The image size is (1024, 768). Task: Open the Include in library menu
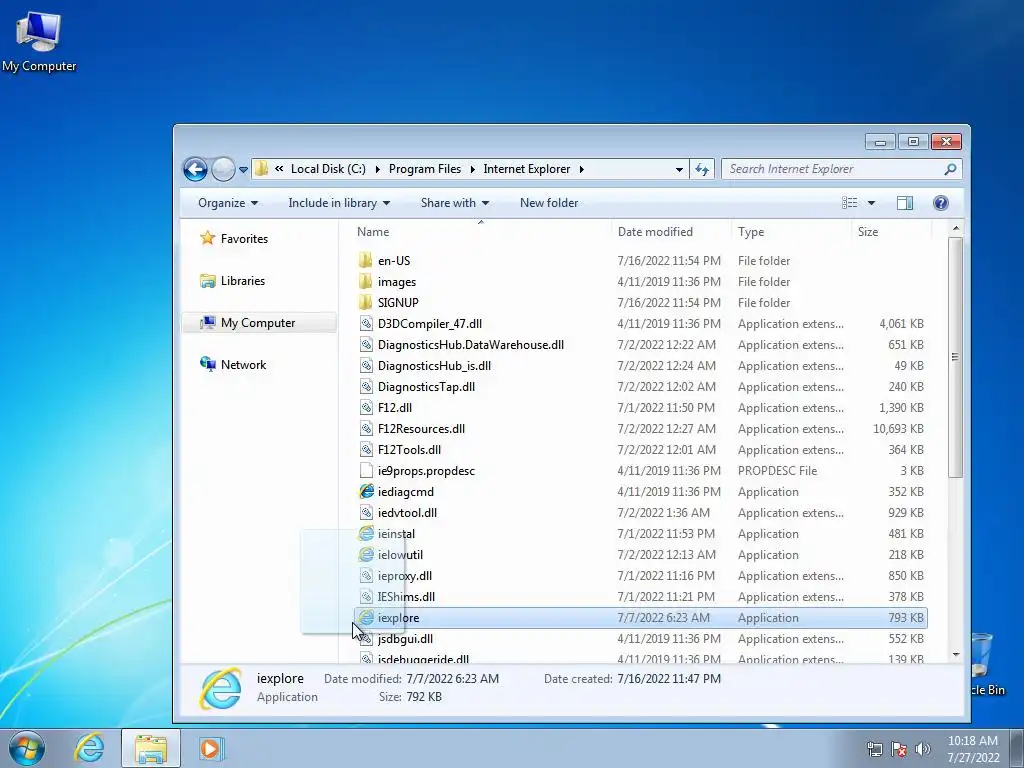339,203
